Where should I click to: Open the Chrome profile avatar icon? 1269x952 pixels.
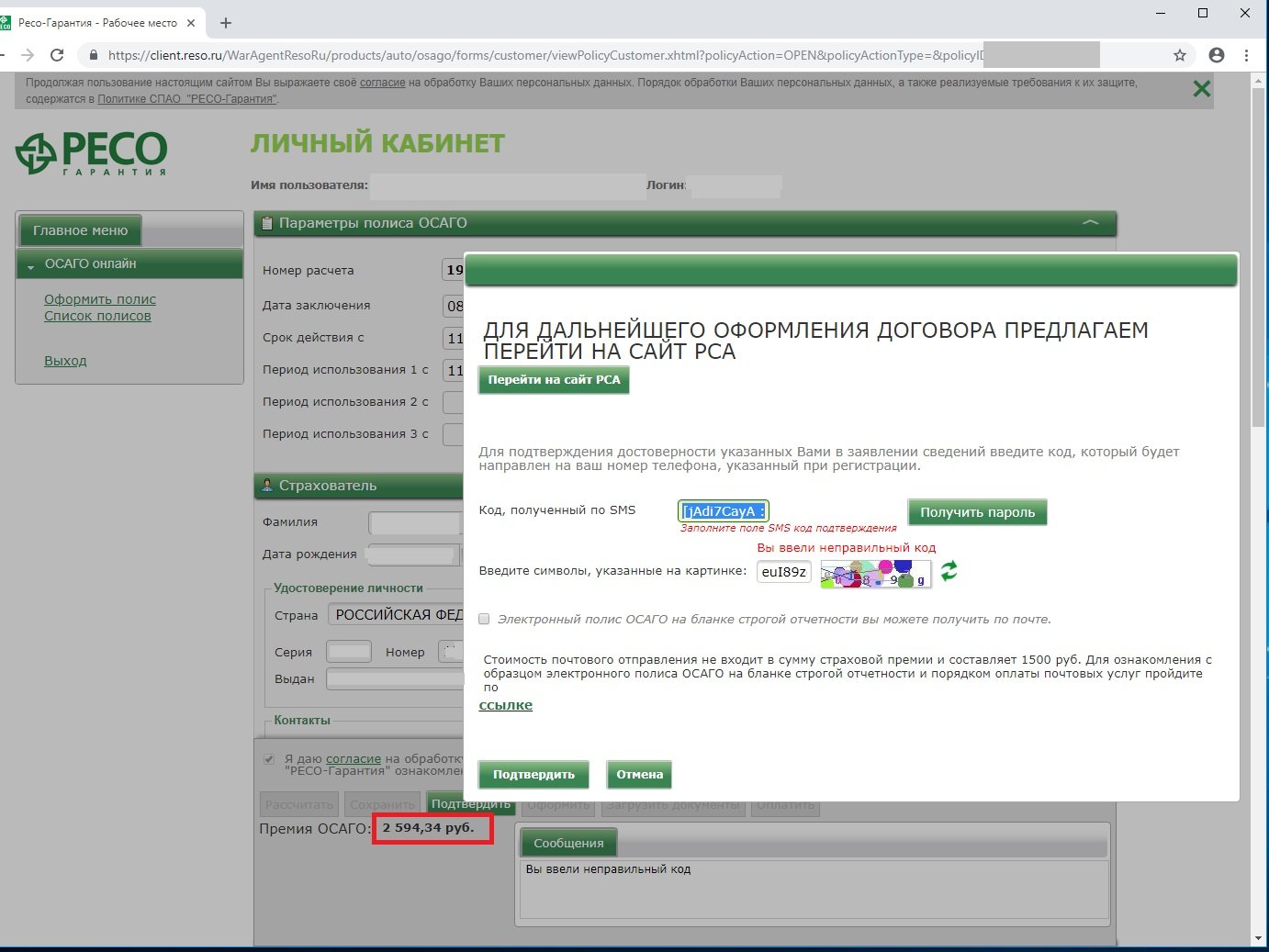1217,55
